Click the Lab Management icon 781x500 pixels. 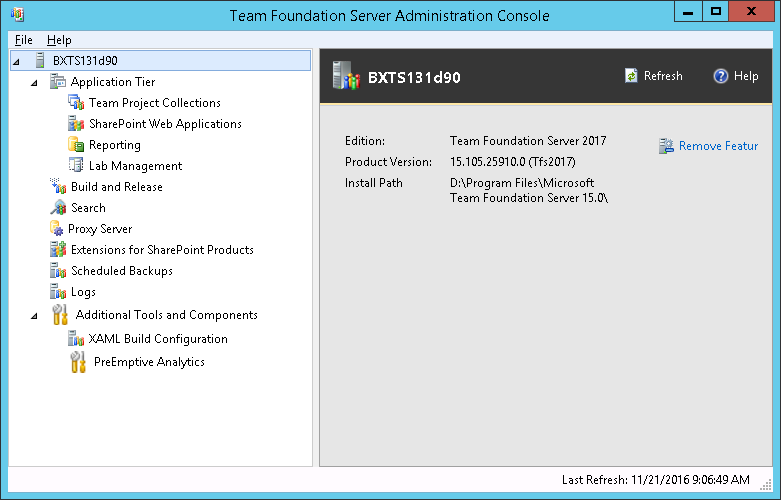click(76, 165)
